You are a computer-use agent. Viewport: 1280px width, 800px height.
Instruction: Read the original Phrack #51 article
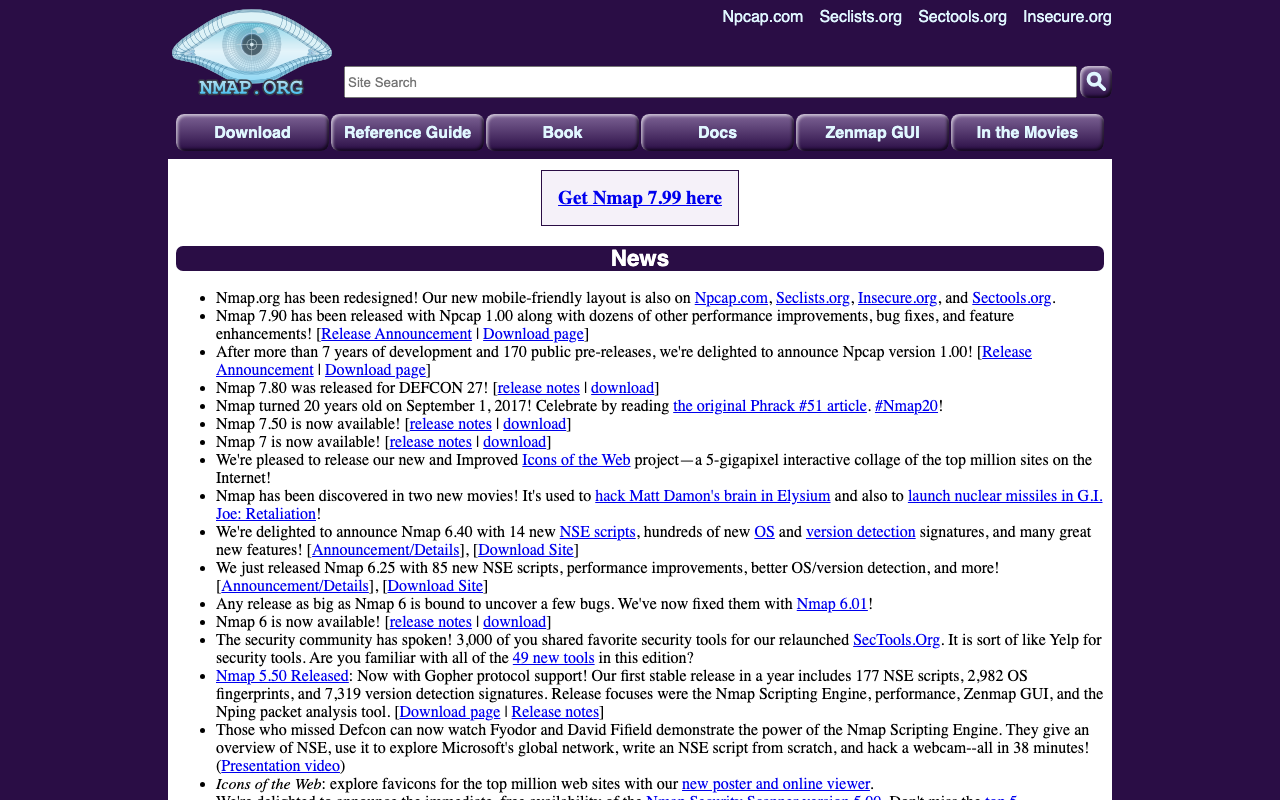point(770,406)
